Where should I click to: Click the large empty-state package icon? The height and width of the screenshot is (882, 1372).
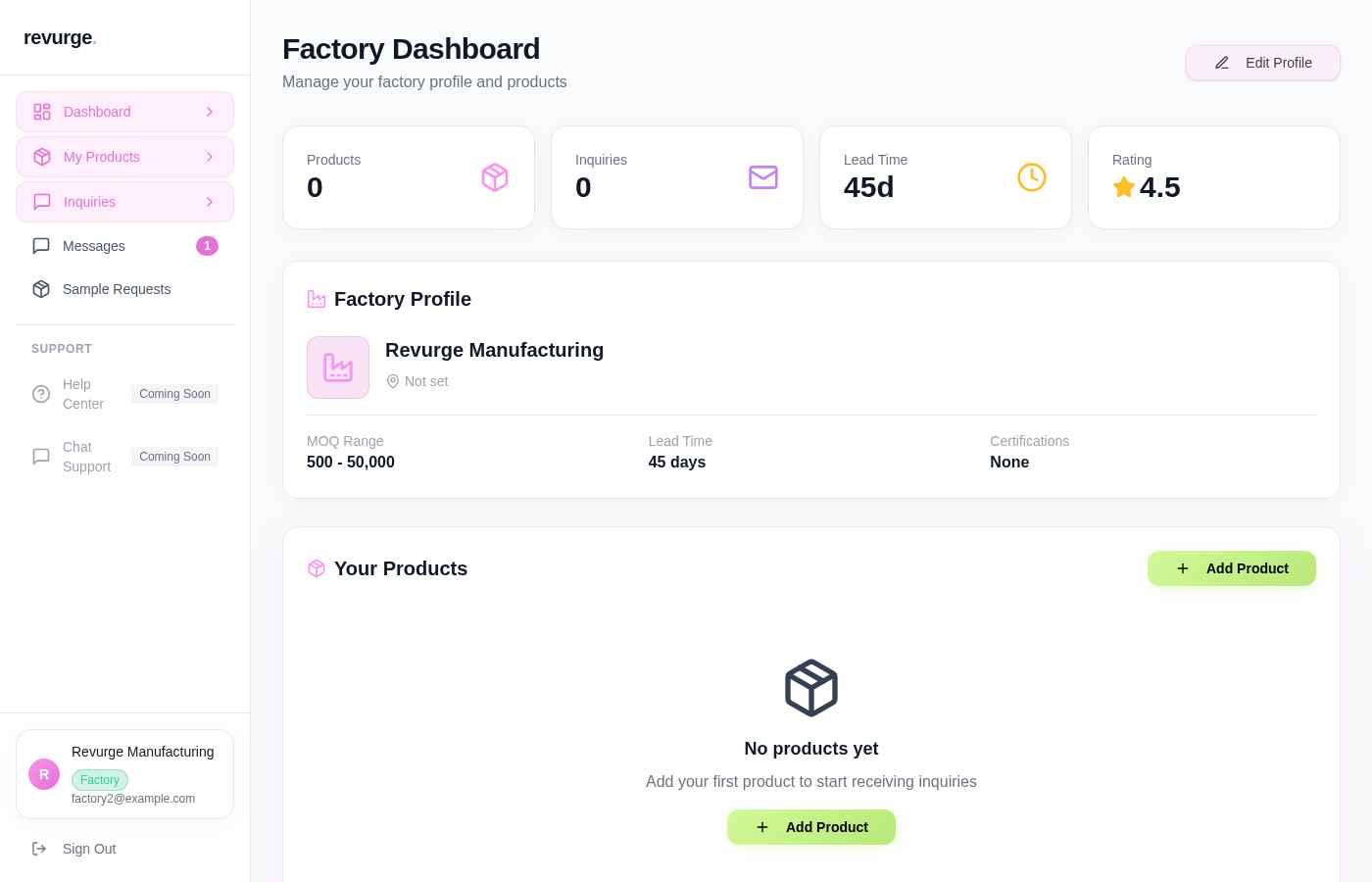pyautogui.click(x=811, y=688)
